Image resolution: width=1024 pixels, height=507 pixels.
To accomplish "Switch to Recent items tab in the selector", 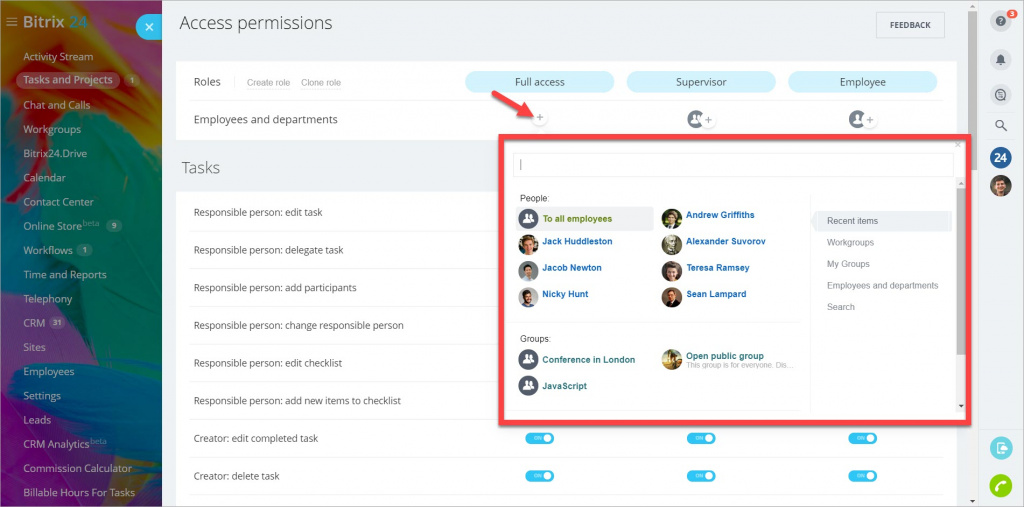I will 882,221.
